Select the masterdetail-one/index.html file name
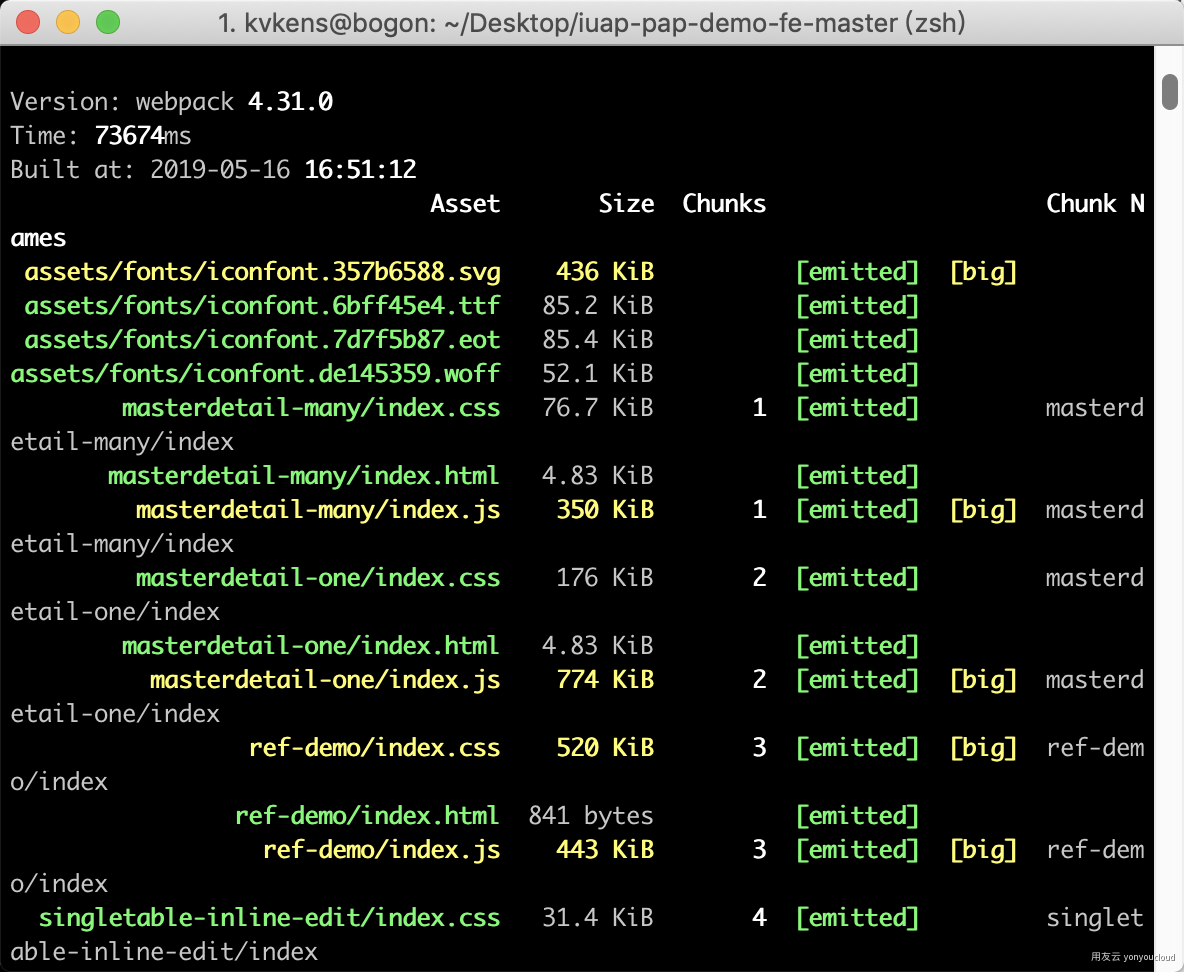 (311, 645)
